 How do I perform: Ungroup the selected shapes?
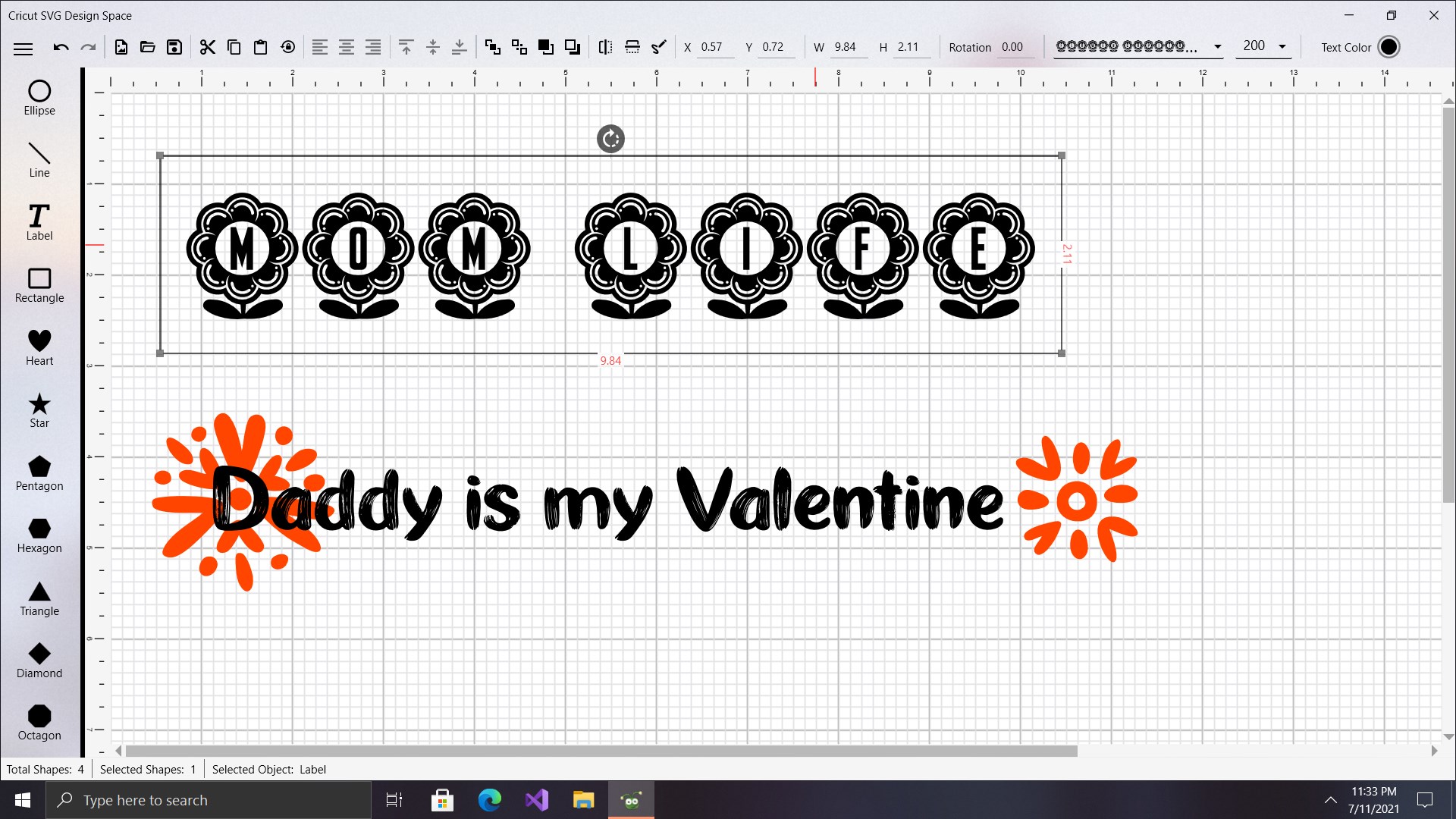(519, 47)
